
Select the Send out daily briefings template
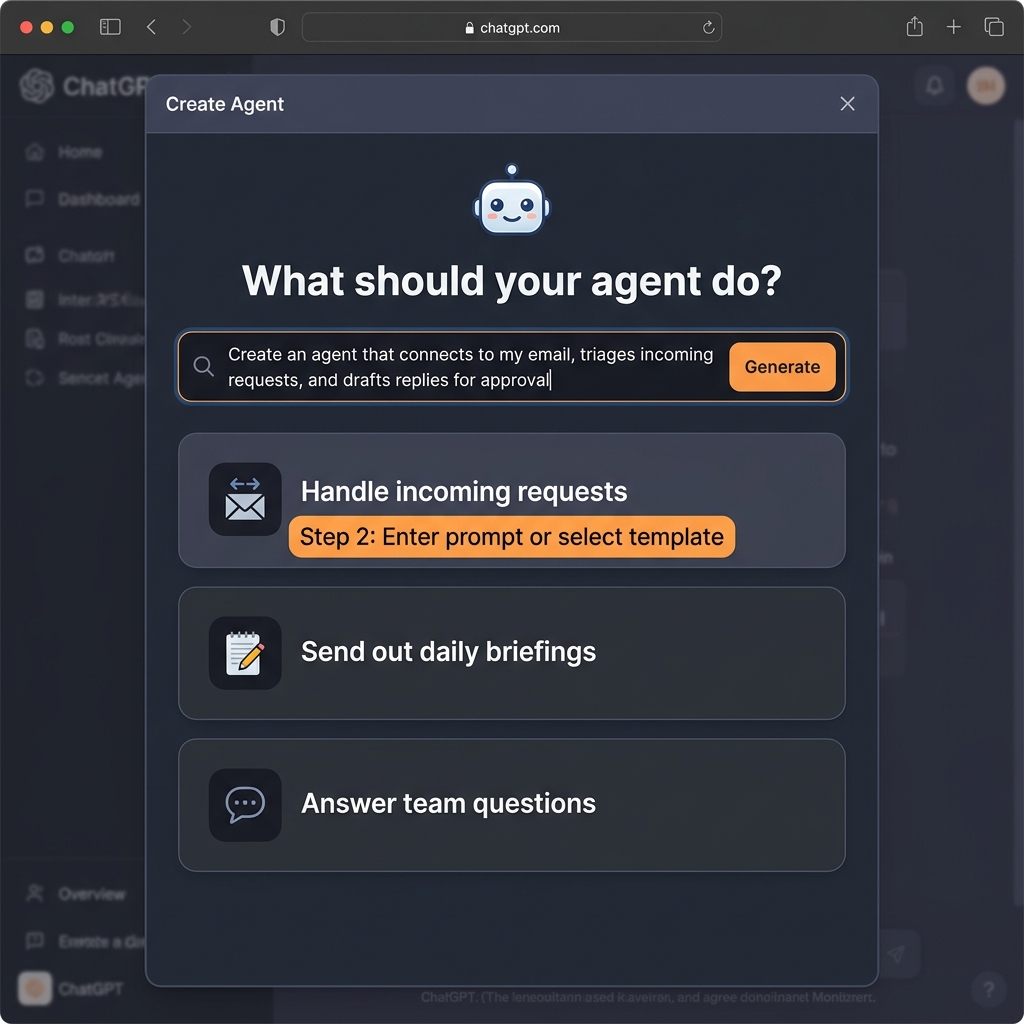(x=511, y=653)
